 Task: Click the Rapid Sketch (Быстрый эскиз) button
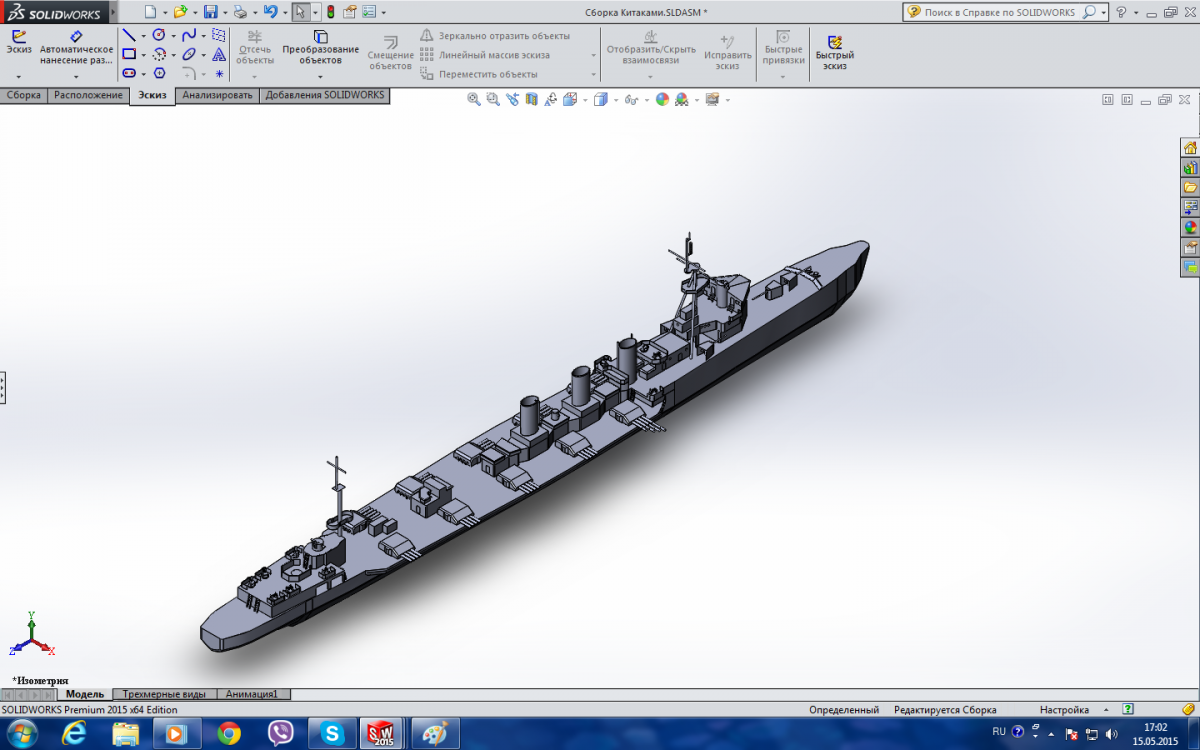[835, 52]
